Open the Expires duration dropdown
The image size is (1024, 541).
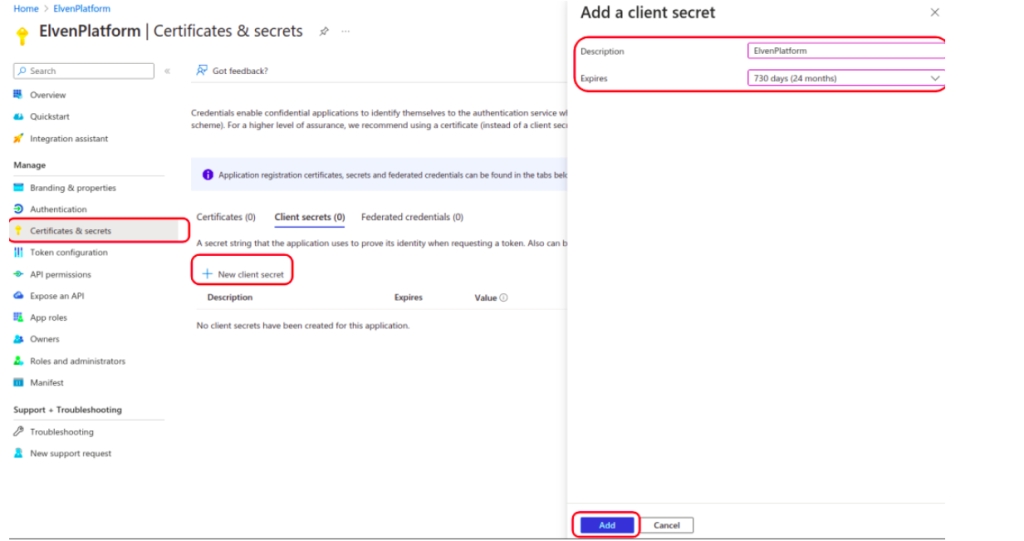[x=845, y=78]
